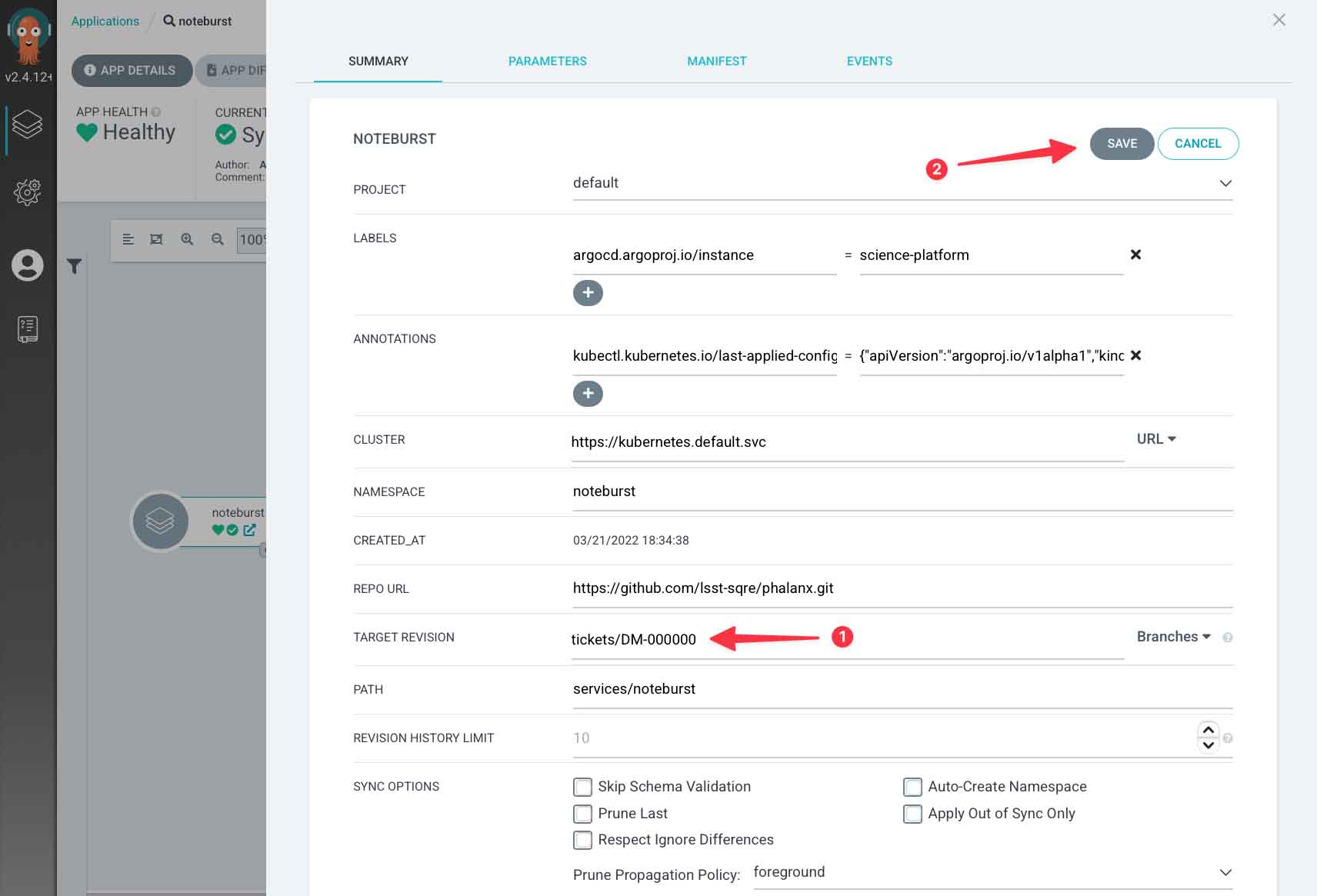
Task: Click the Target Revision input field
Action: point(846,640)
